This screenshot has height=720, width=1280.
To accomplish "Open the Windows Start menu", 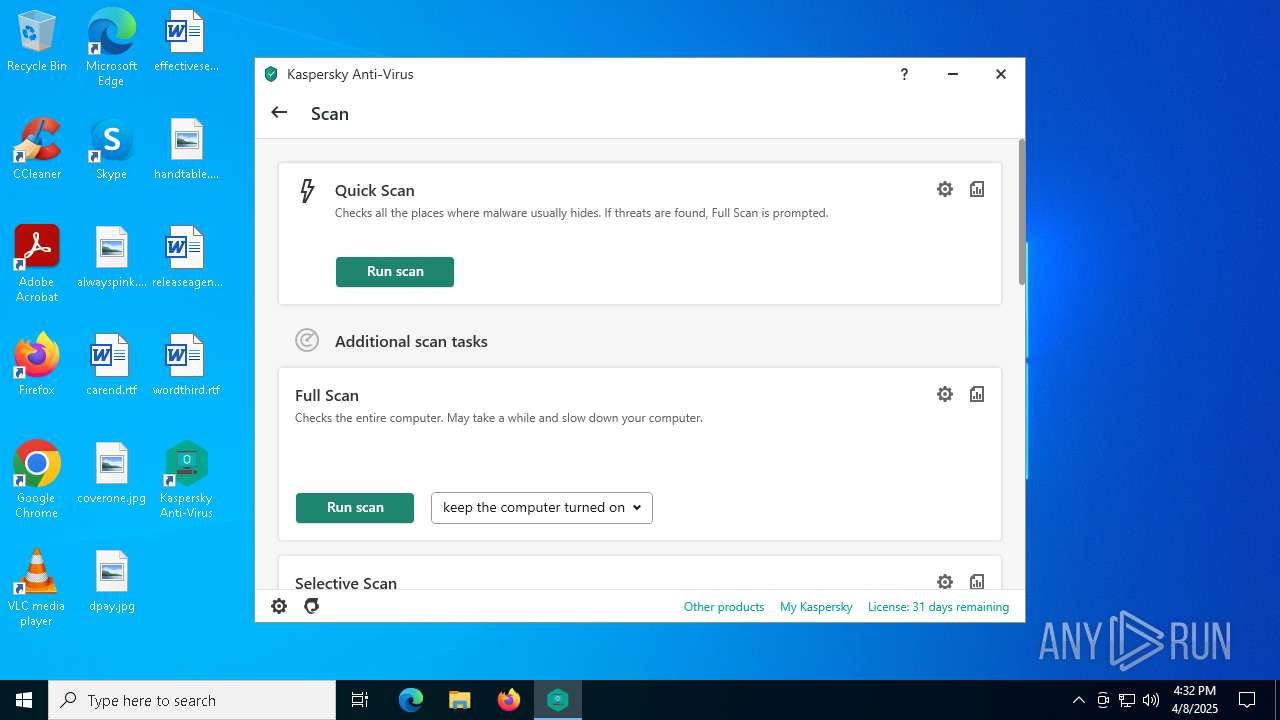I will coord(24,700).
